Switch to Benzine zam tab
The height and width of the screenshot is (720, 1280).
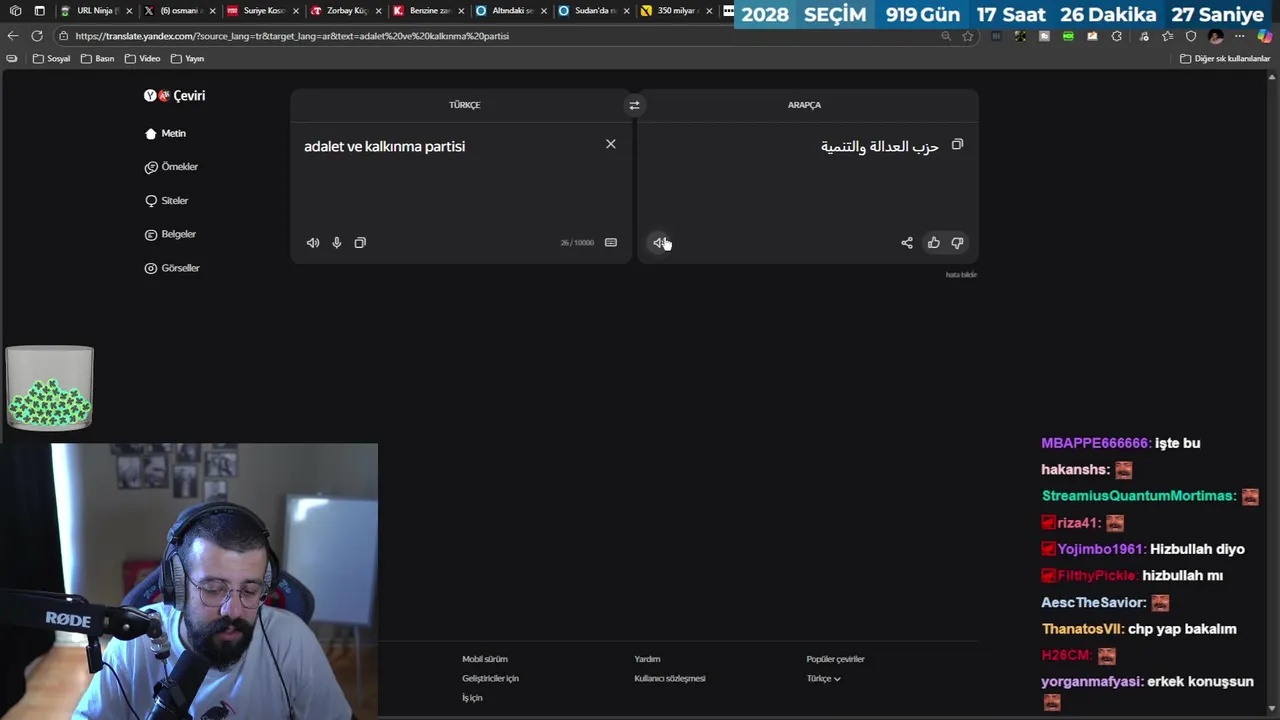(428, 11)
